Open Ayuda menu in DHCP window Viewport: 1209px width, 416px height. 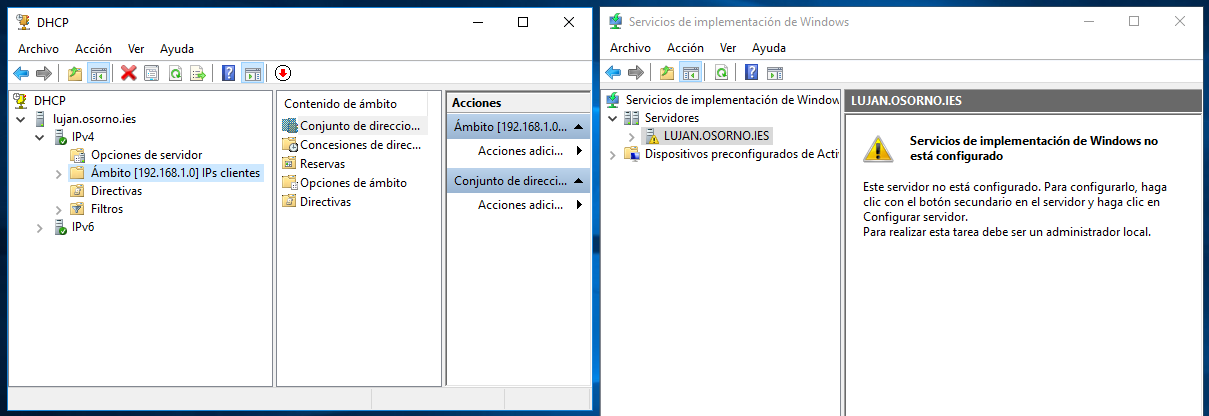177,48
